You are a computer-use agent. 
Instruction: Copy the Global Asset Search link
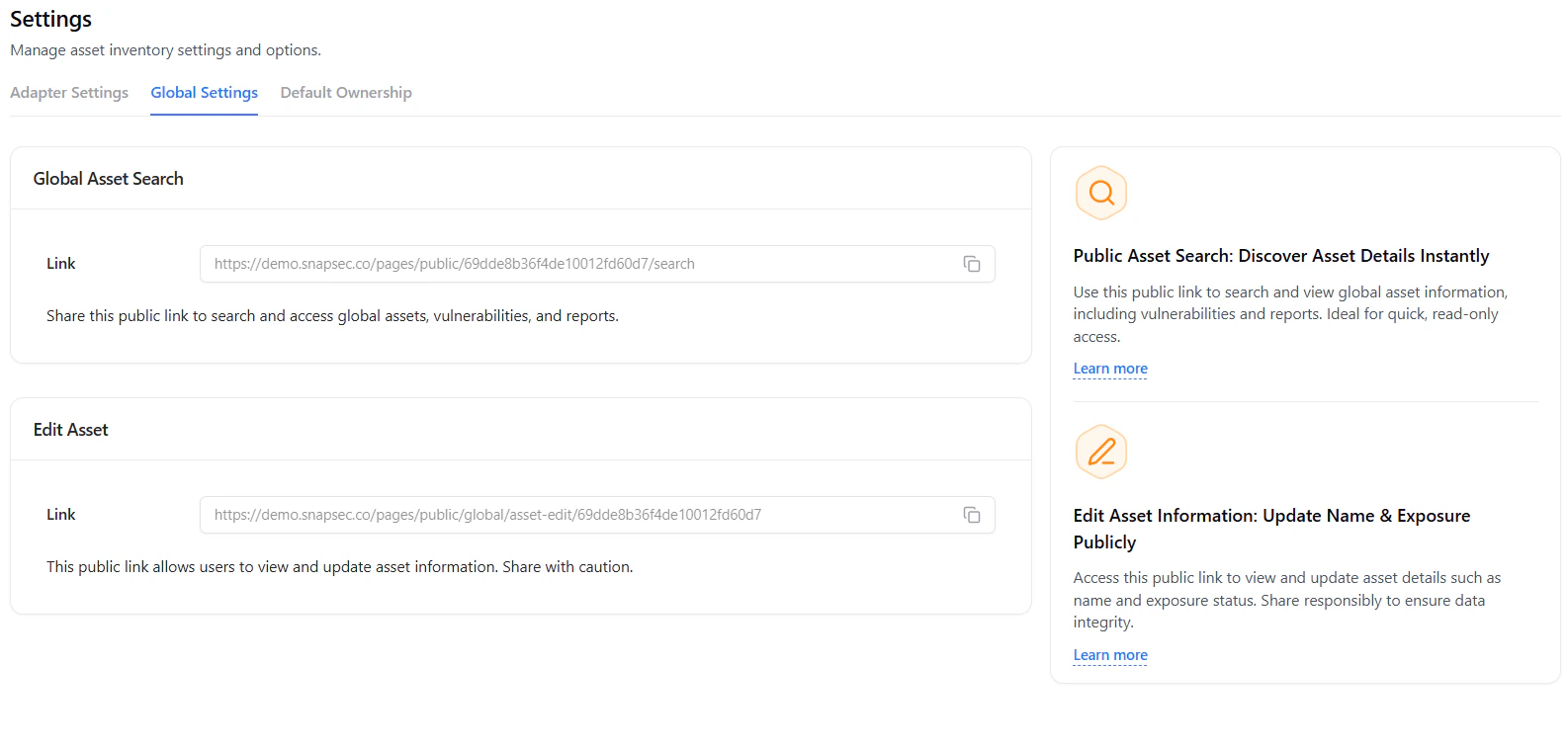(972, 264)
